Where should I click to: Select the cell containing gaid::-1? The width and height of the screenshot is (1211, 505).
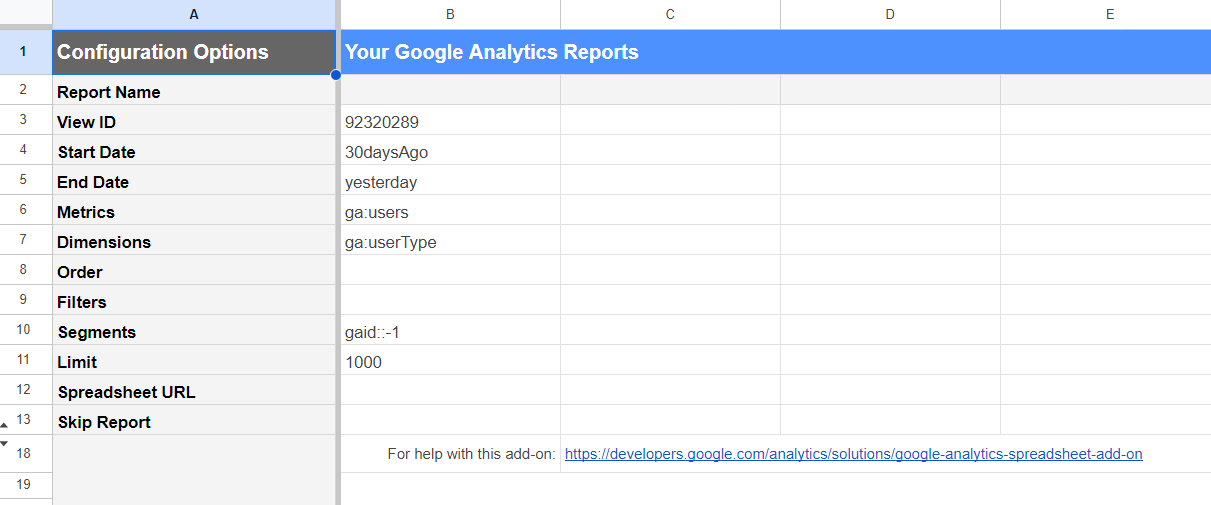click(450, 332)
